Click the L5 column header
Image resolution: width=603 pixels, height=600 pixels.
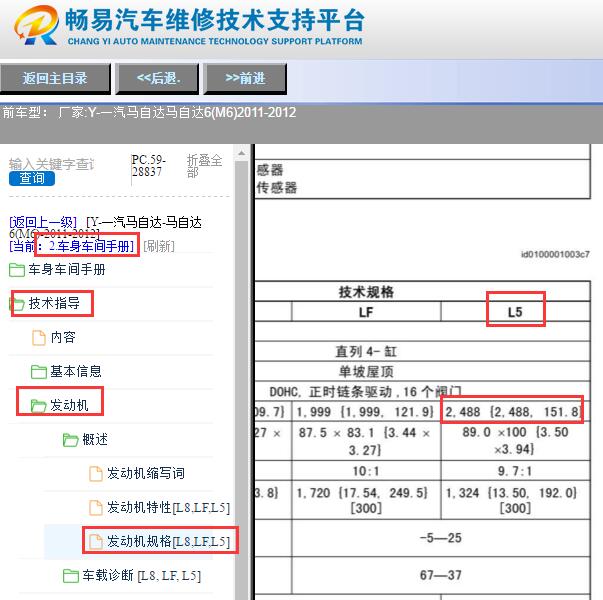click(x=515, y=312)
